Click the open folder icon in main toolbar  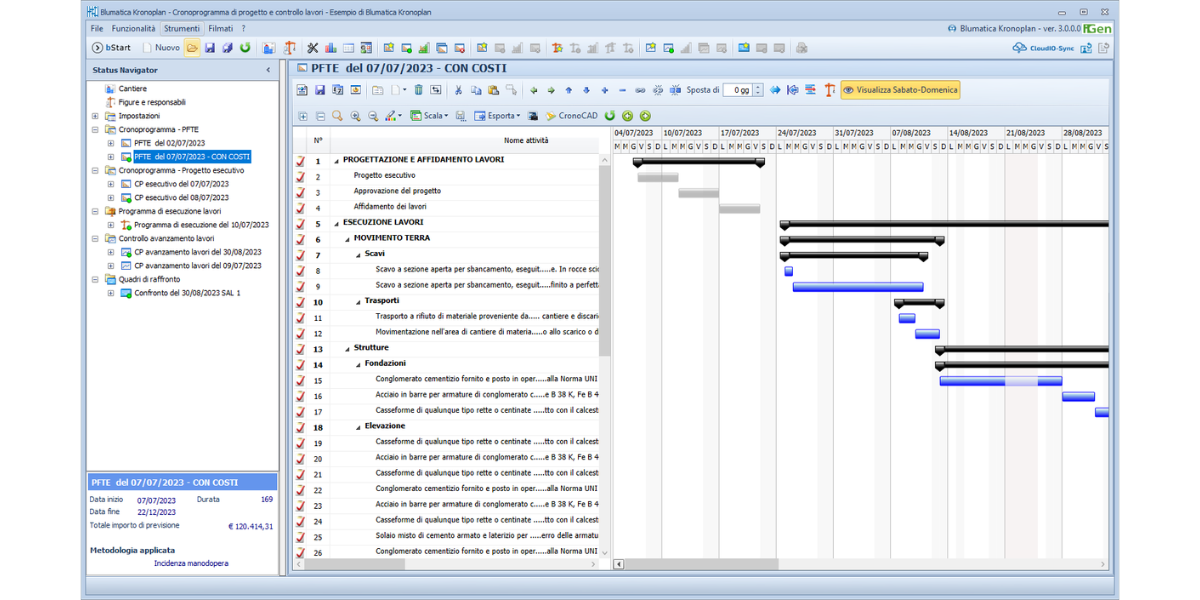pos(192,48)
